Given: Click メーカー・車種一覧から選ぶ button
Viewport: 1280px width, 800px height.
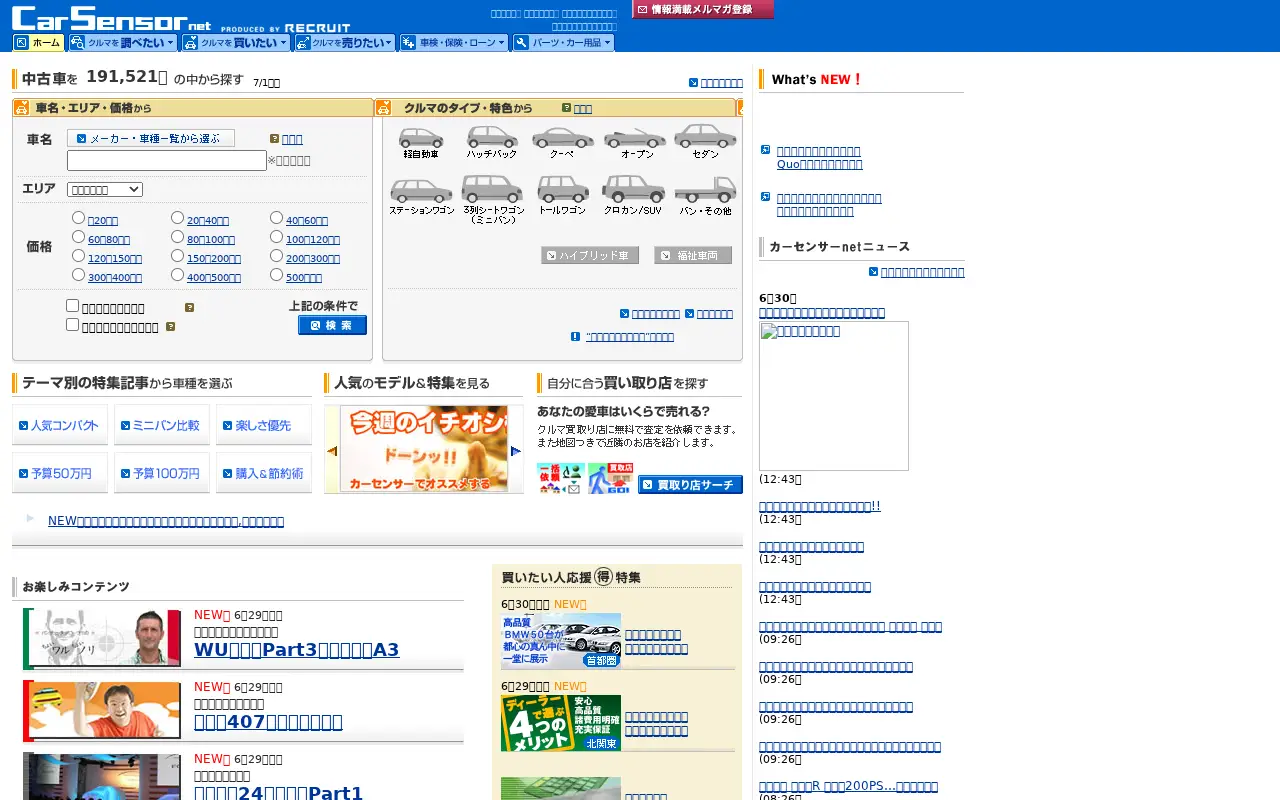Looking at the screenshot, I should 151,138.
